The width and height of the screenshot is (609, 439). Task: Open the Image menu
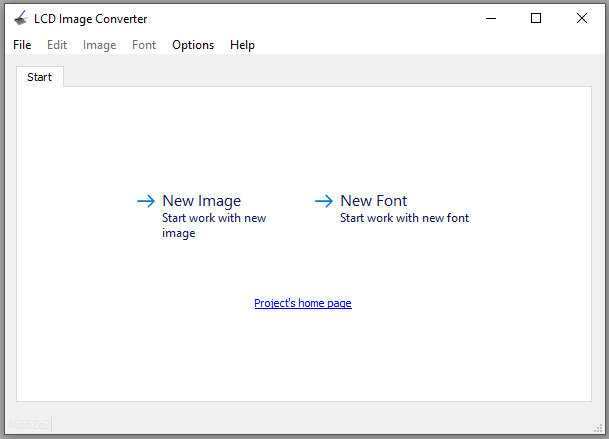pyautogui.click(x=99, y=45)
